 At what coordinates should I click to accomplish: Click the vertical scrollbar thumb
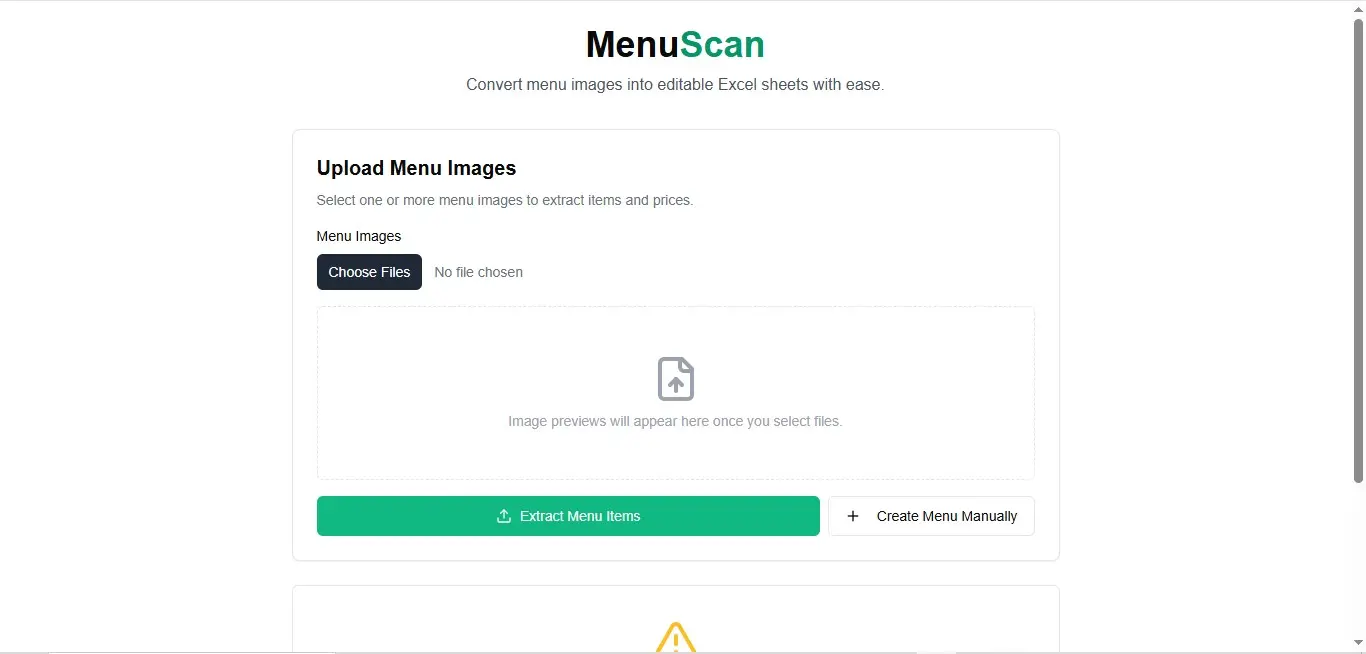[x=1358, y=250]
